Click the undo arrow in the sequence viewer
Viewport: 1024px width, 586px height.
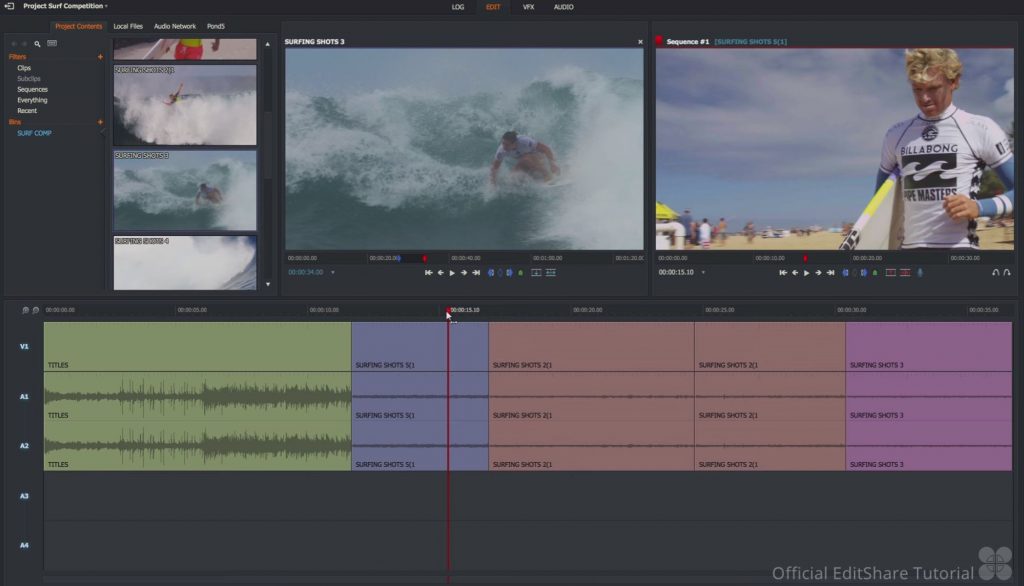[995, 272]
